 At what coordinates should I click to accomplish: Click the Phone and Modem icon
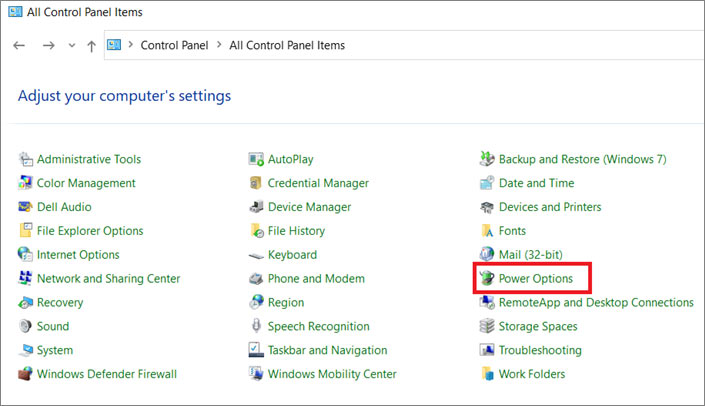pyautogui.click(x=256, y=278)
